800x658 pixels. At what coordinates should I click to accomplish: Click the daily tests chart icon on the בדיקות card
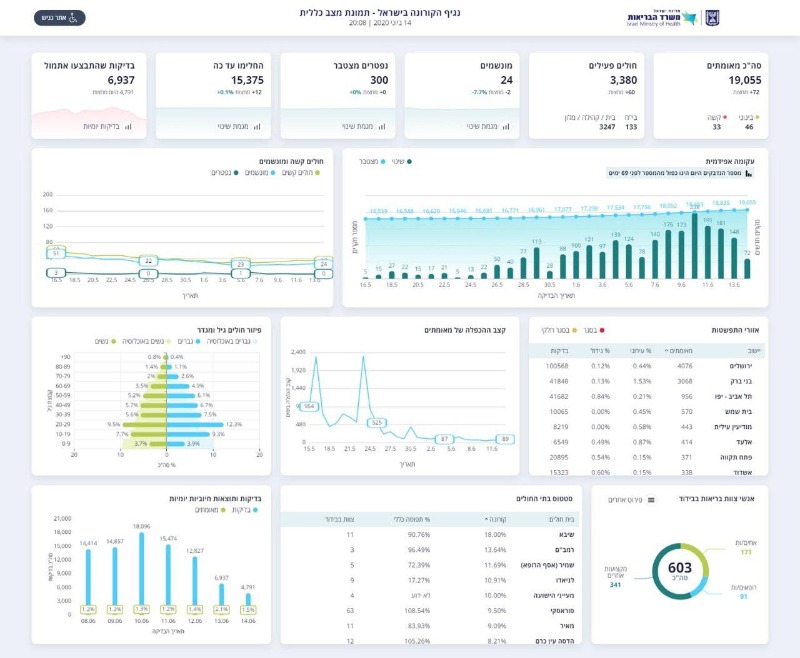pyautogui.click(x=128, y=126)
